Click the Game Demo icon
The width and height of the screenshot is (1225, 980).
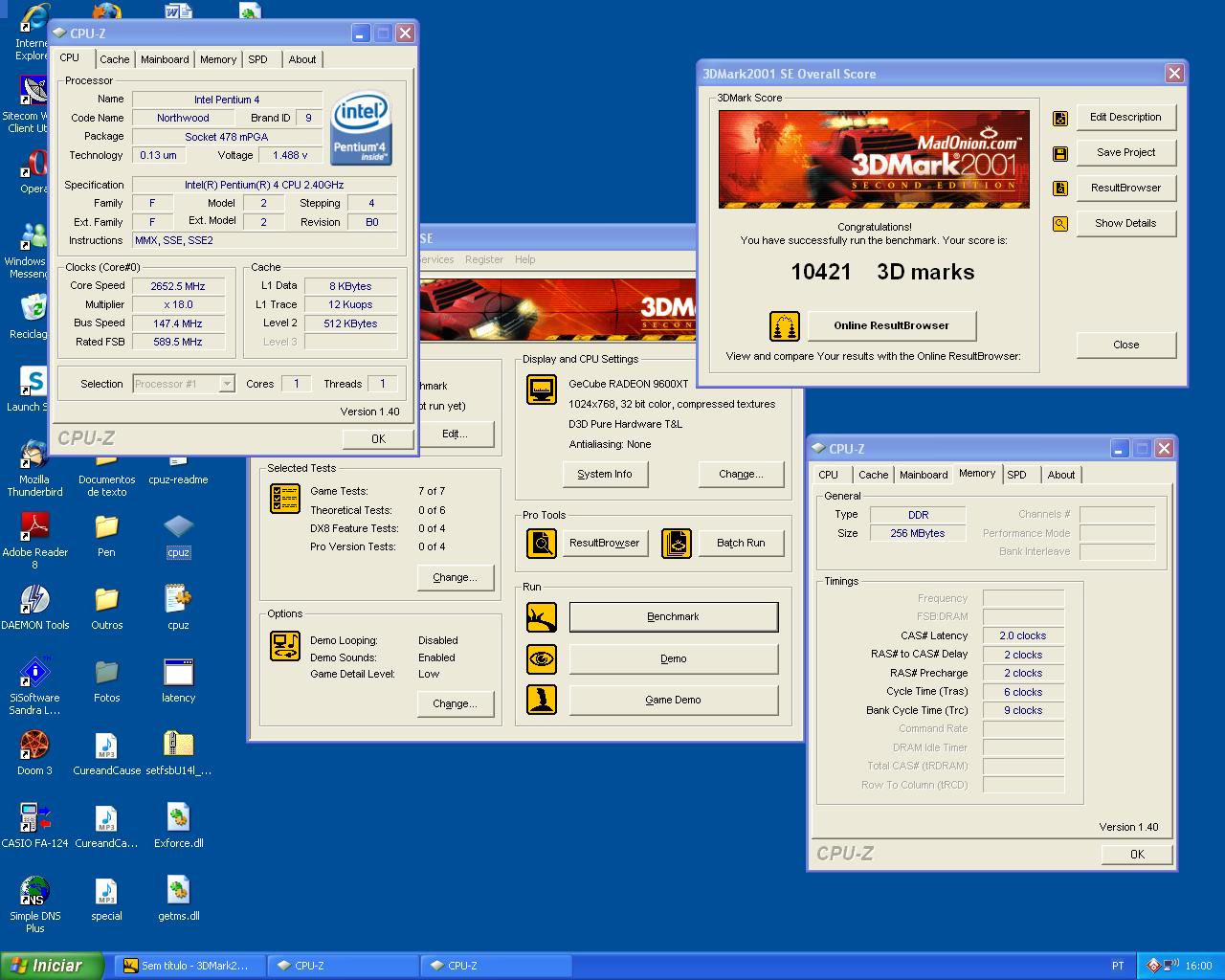pyautogui.click(x=542, y=700)
